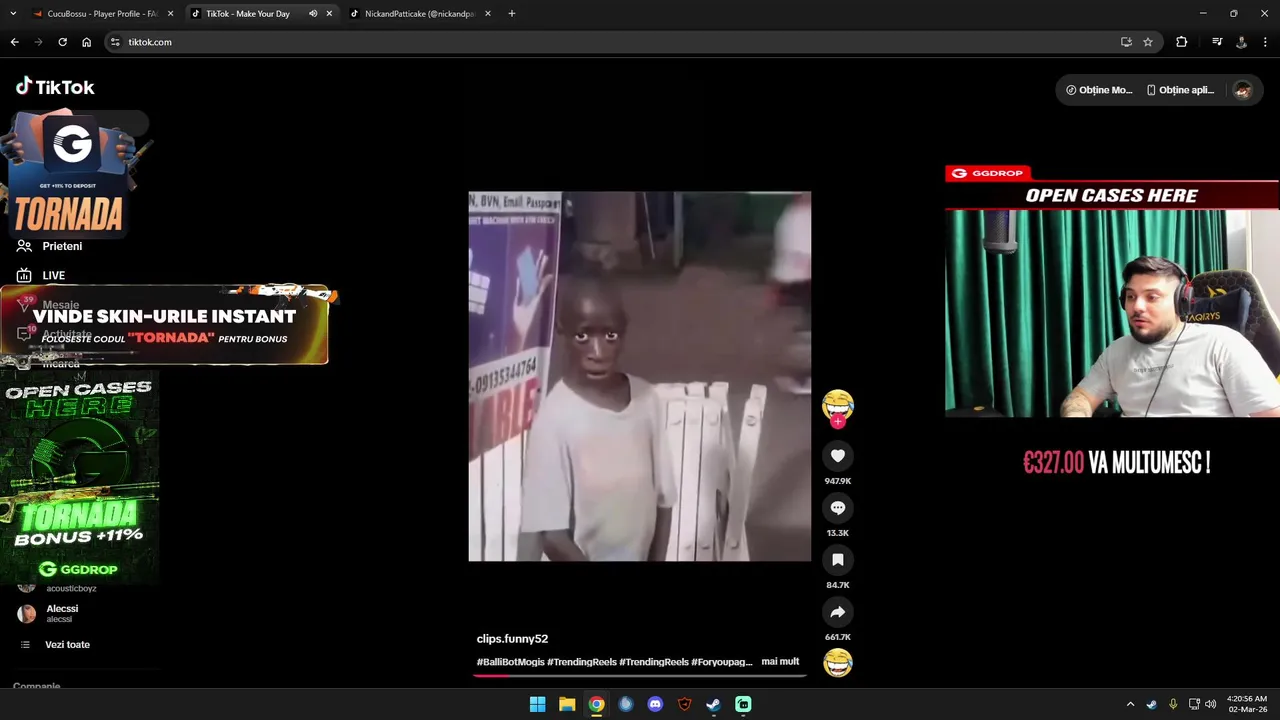This screenshot has height=720, width=1280.
Task: Open a new browser tab
Action: pos(512,14)
